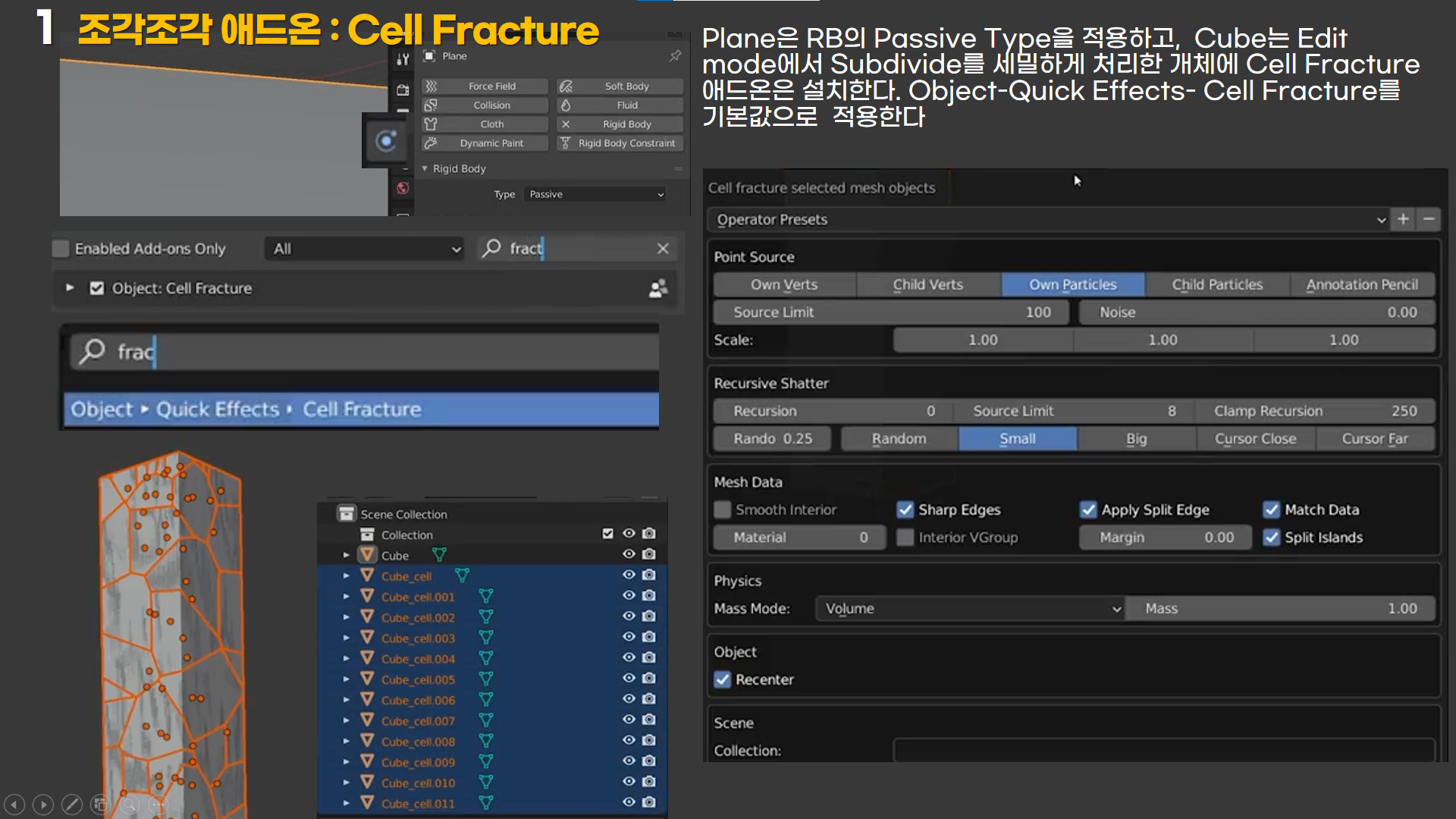The image size is (1456, 819).
Task: Click the add preset plus icon
Action: [1403, 219]
